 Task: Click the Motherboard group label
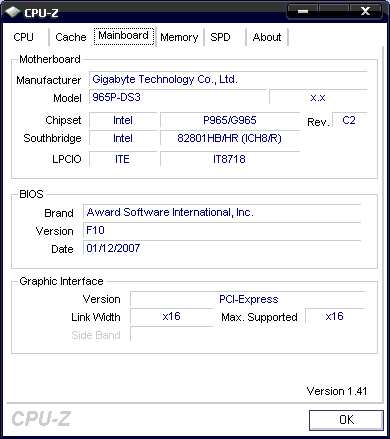click(50, 59)
